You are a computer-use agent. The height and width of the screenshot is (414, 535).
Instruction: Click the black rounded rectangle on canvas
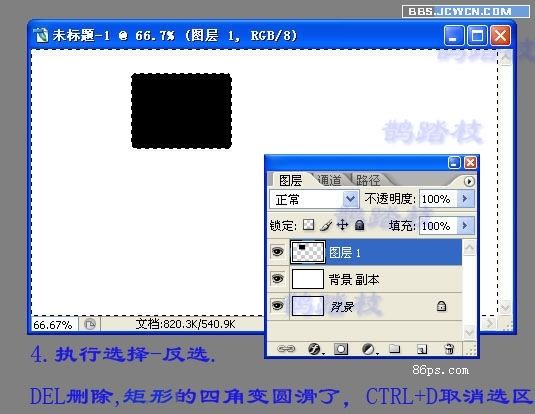click(x=182, y=111)
